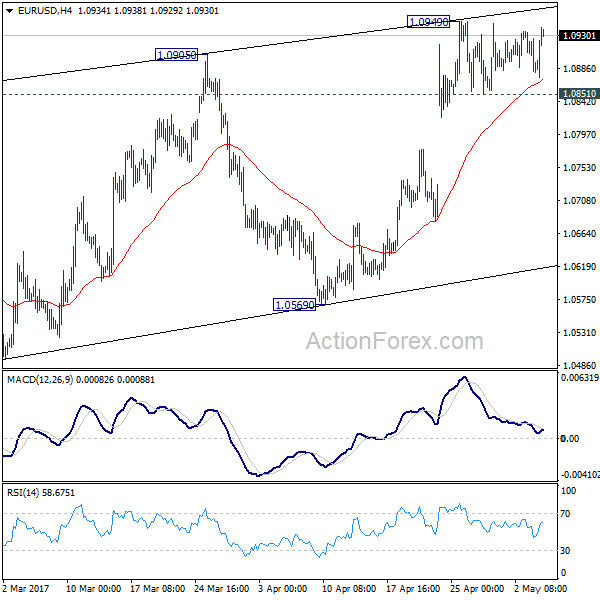Click the 25 Apr 00:00 date label
600x600 pixels.
[x=477, y=588]
